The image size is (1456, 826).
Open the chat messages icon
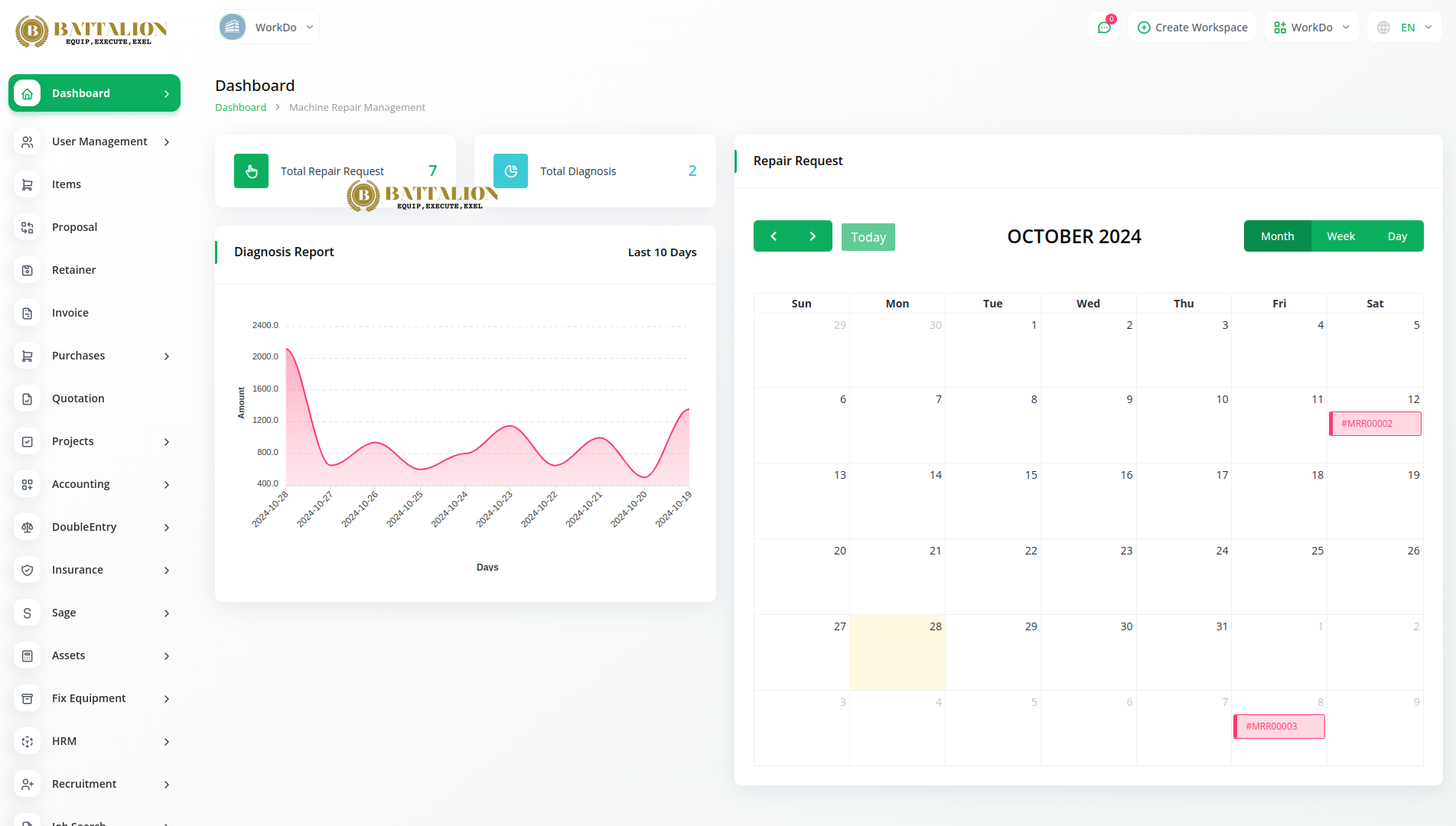1104,28
